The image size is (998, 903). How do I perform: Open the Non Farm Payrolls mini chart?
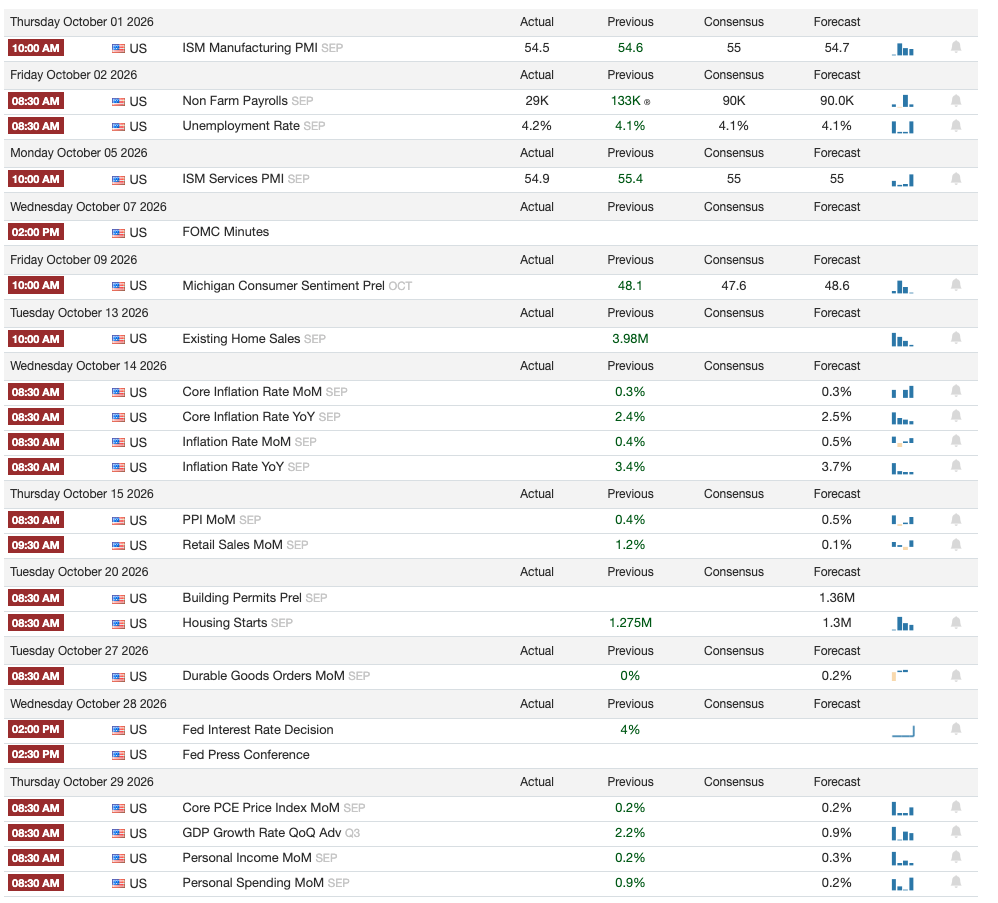point(903,101)
